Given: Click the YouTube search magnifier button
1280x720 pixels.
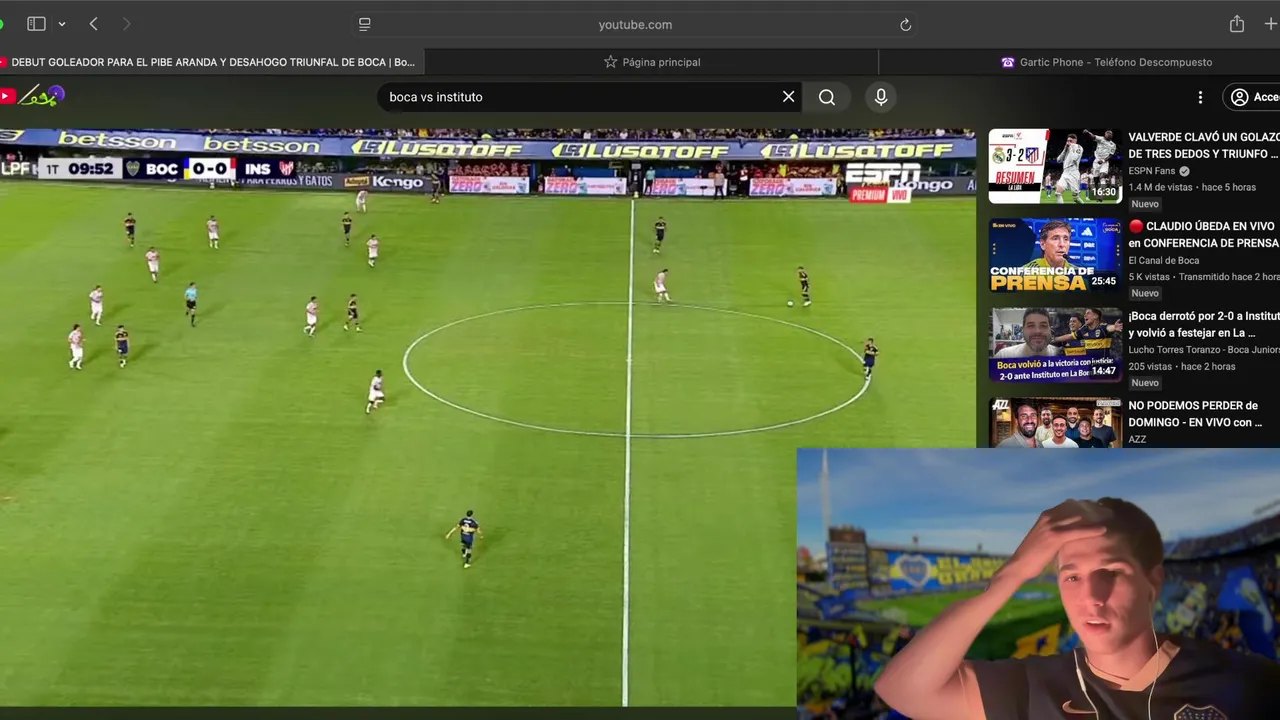Looking at the screenshot, I should (x=827, y=97).
